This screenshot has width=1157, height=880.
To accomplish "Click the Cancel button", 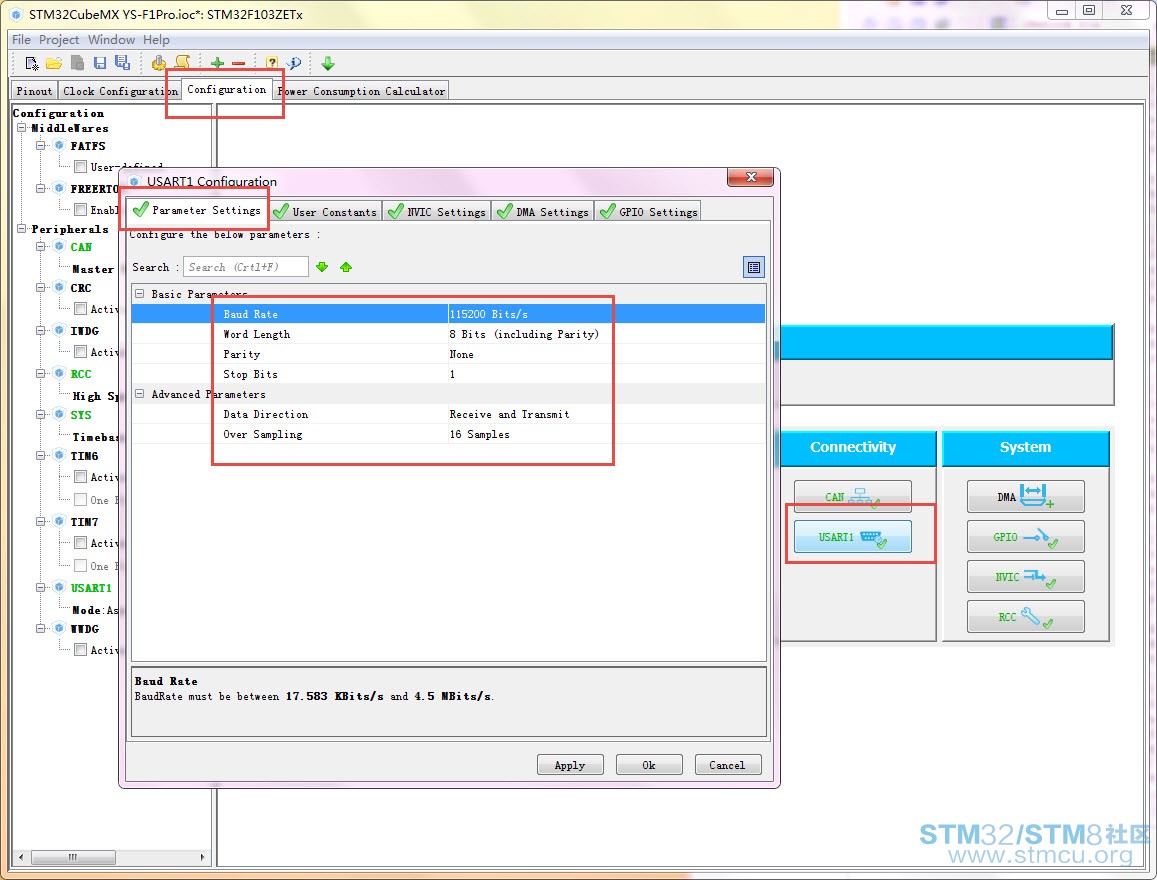I will coord(728,765).
